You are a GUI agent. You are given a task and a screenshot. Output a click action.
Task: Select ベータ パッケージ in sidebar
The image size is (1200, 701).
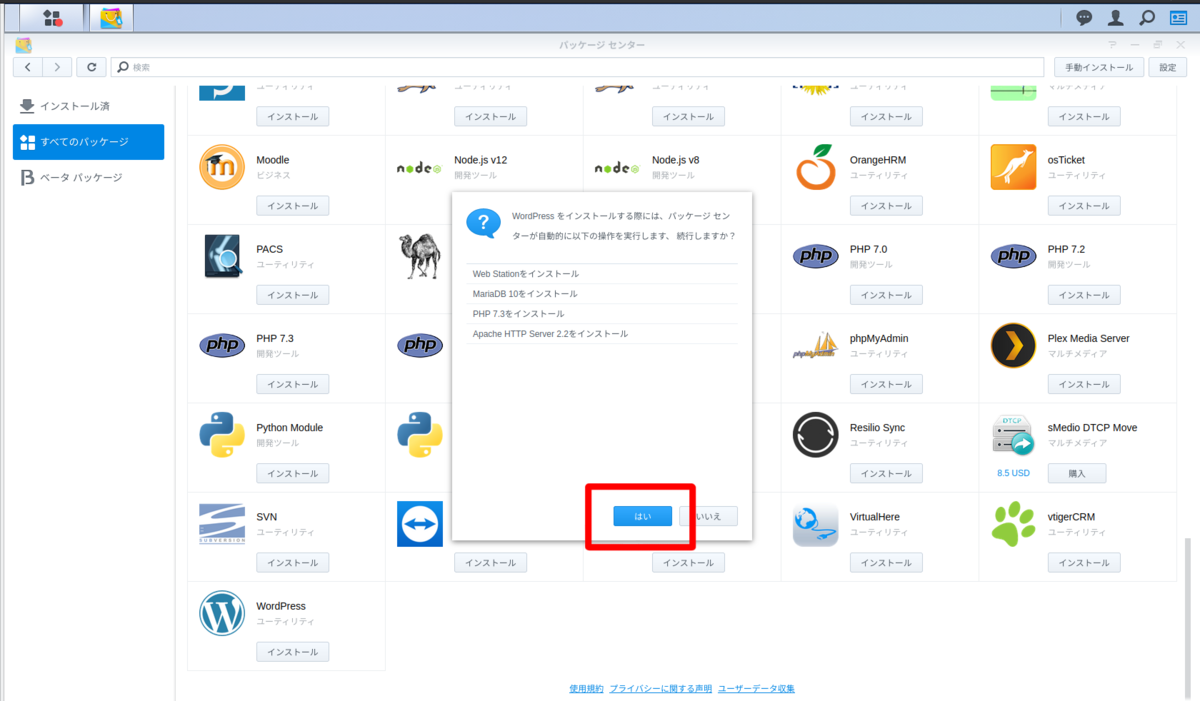(89, 178)
